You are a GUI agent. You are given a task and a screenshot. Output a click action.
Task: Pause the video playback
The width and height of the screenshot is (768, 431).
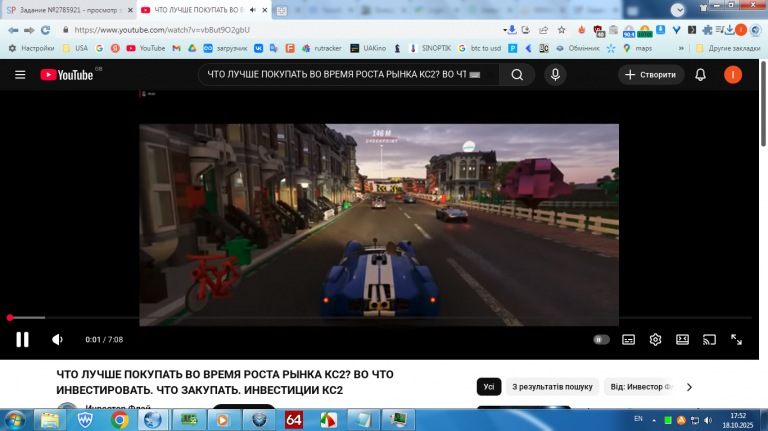23,339
